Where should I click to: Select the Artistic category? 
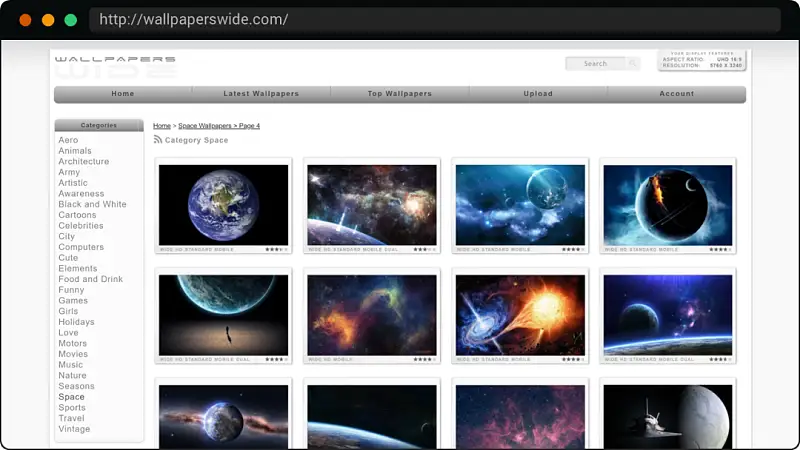[x=73, y=183]
